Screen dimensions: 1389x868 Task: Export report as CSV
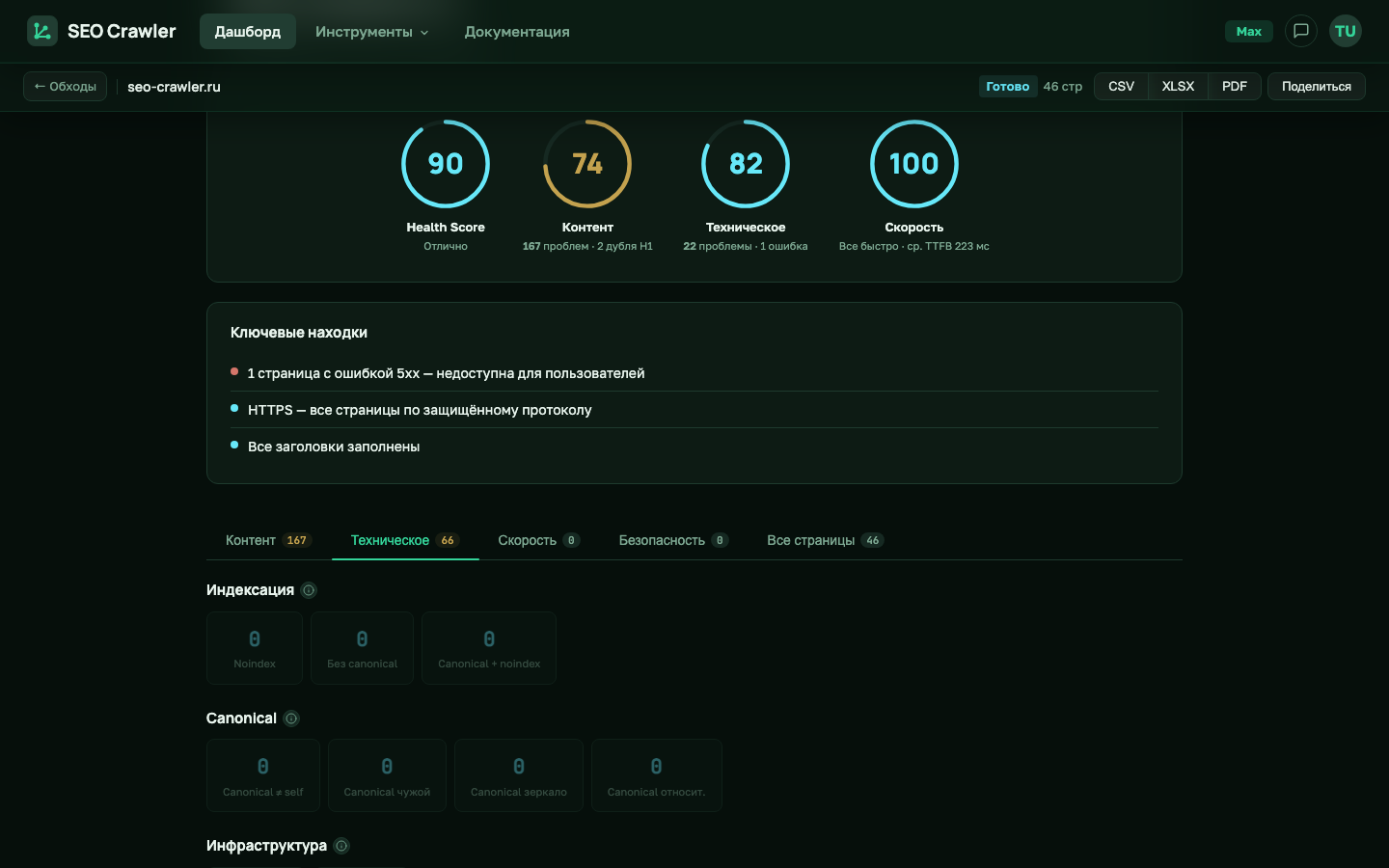(1121, 87)
